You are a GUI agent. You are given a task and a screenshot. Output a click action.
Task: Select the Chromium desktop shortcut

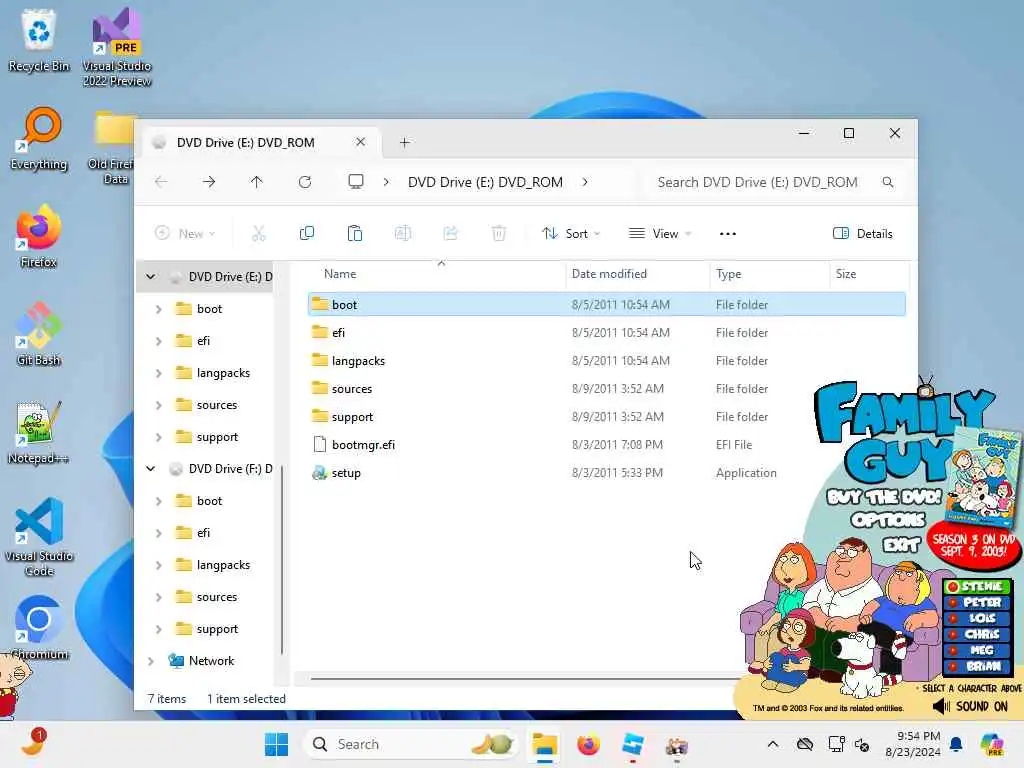point(39,628)
